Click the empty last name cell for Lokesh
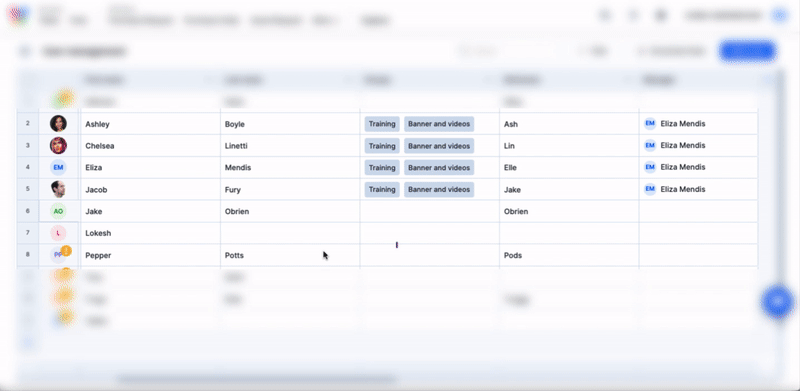 point(290,233)
